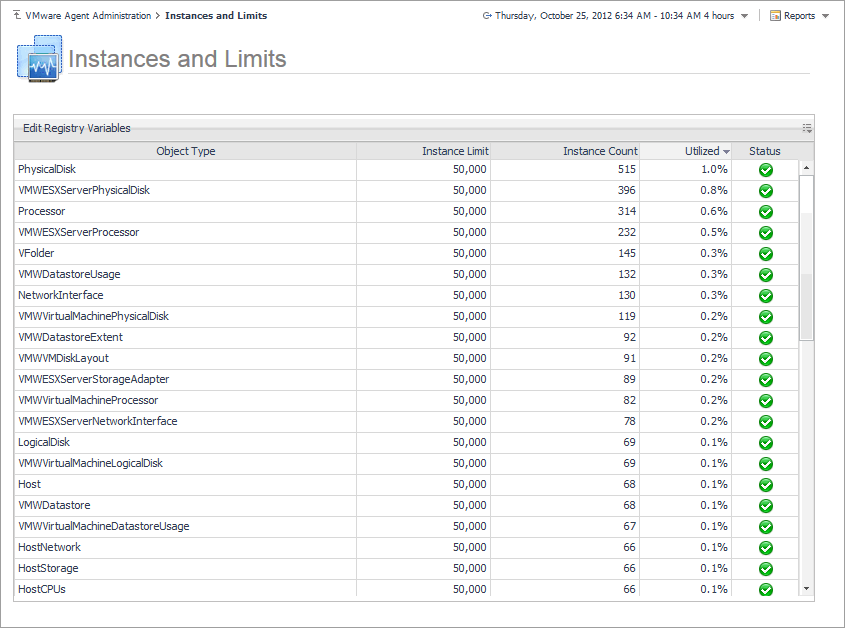The width and height of the screenshot is (845, 628).
Task: Open the time range dropdown
Action: pos(744,16)
